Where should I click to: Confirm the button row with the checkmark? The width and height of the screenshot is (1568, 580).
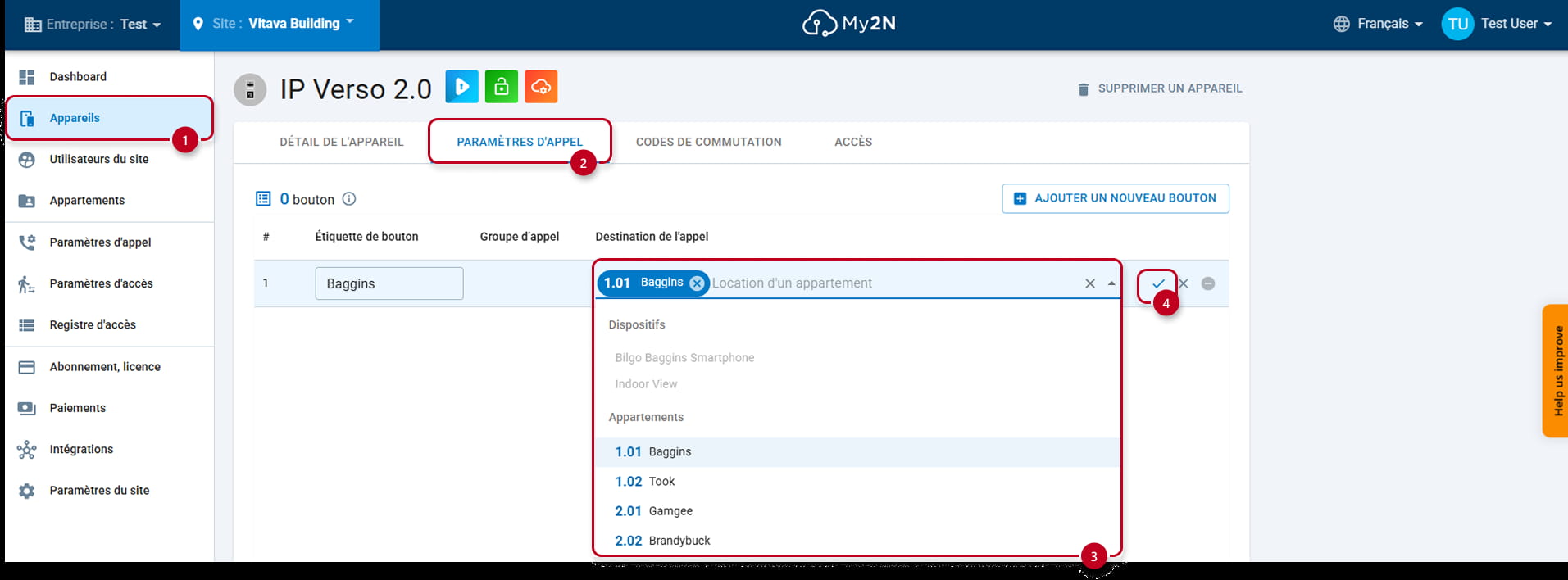pyautogui.click(x=1158, y=283)
